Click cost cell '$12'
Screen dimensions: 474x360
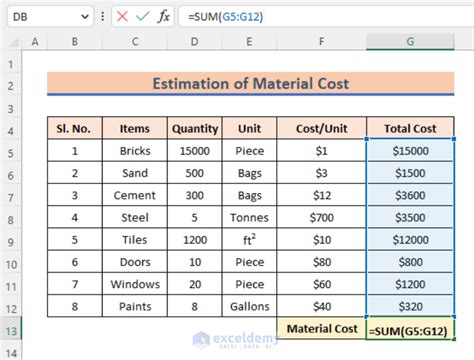tap(321, 195)
